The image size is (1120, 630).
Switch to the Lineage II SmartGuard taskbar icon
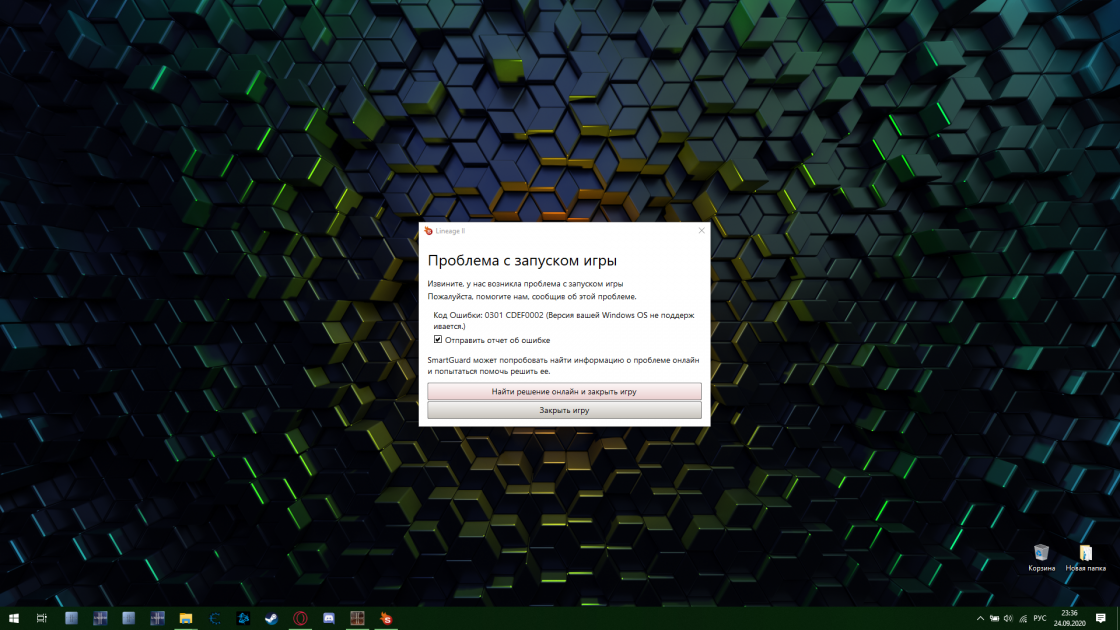pyautogui.click(x=387, y=618)
